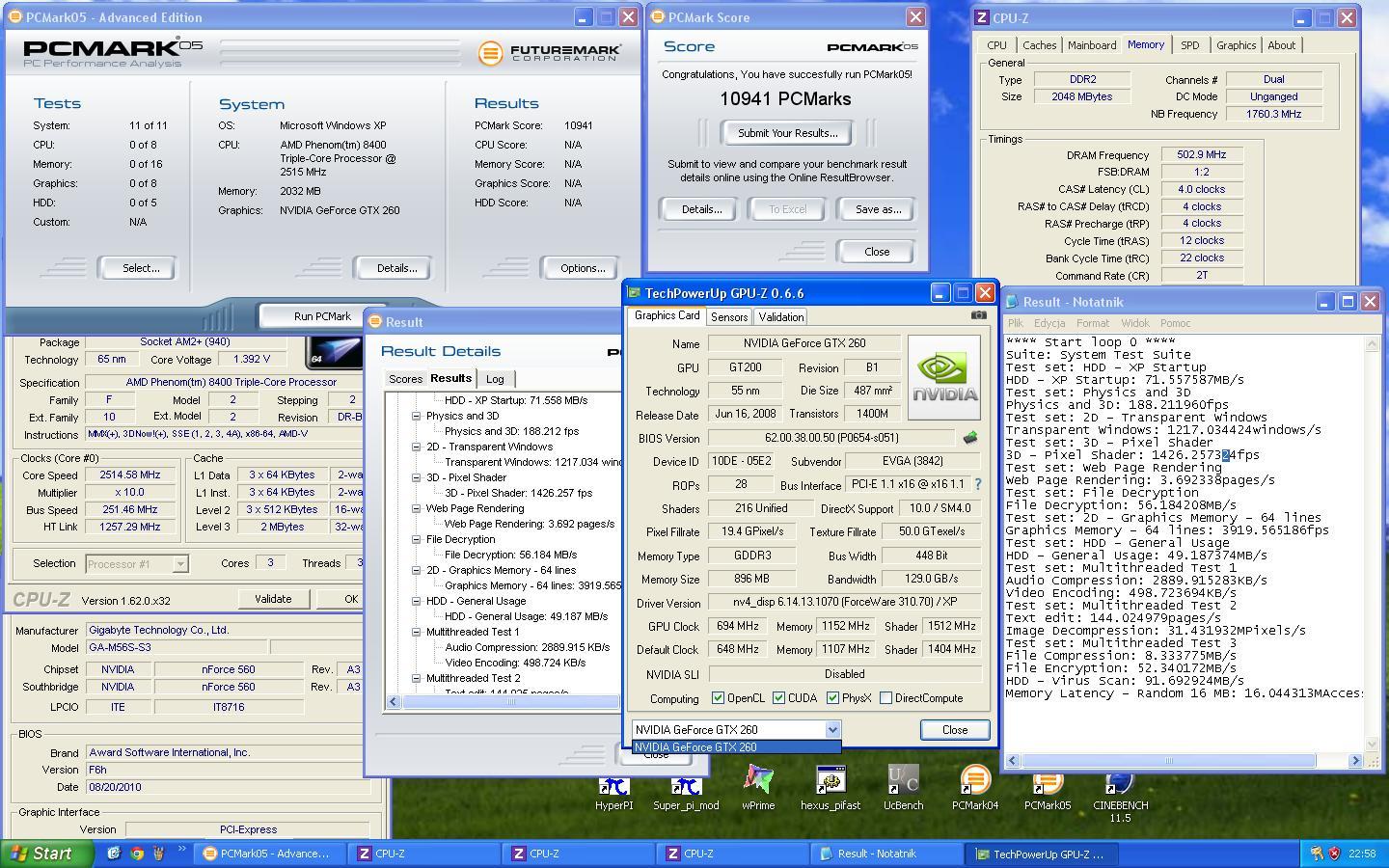The image size is (1389, 868).
Task: Click the taskbar clock showing 22:58
Action: coord(1362,854)
